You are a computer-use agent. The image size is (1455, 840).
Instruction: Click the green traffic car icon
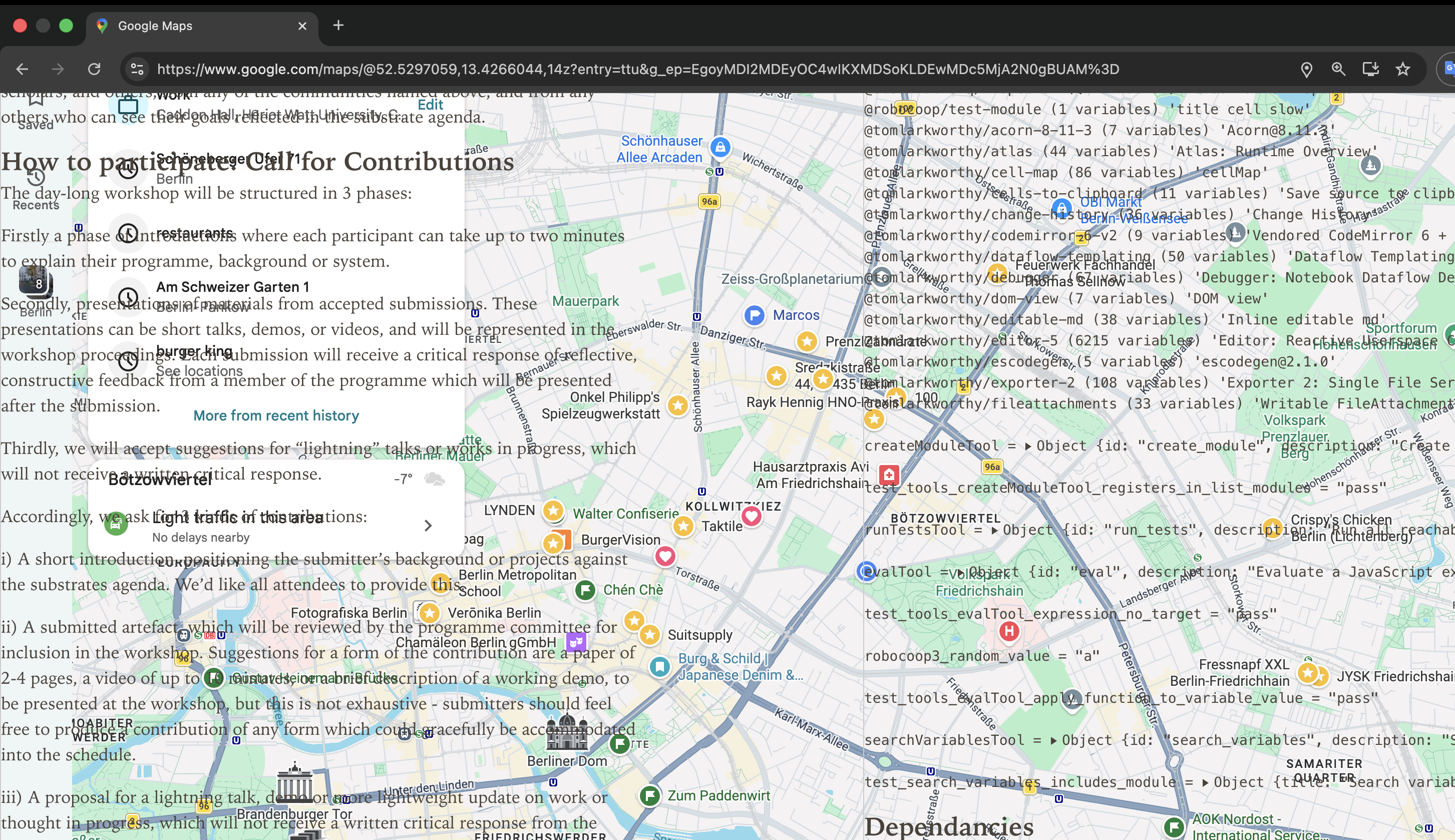[x=115, y=524]
